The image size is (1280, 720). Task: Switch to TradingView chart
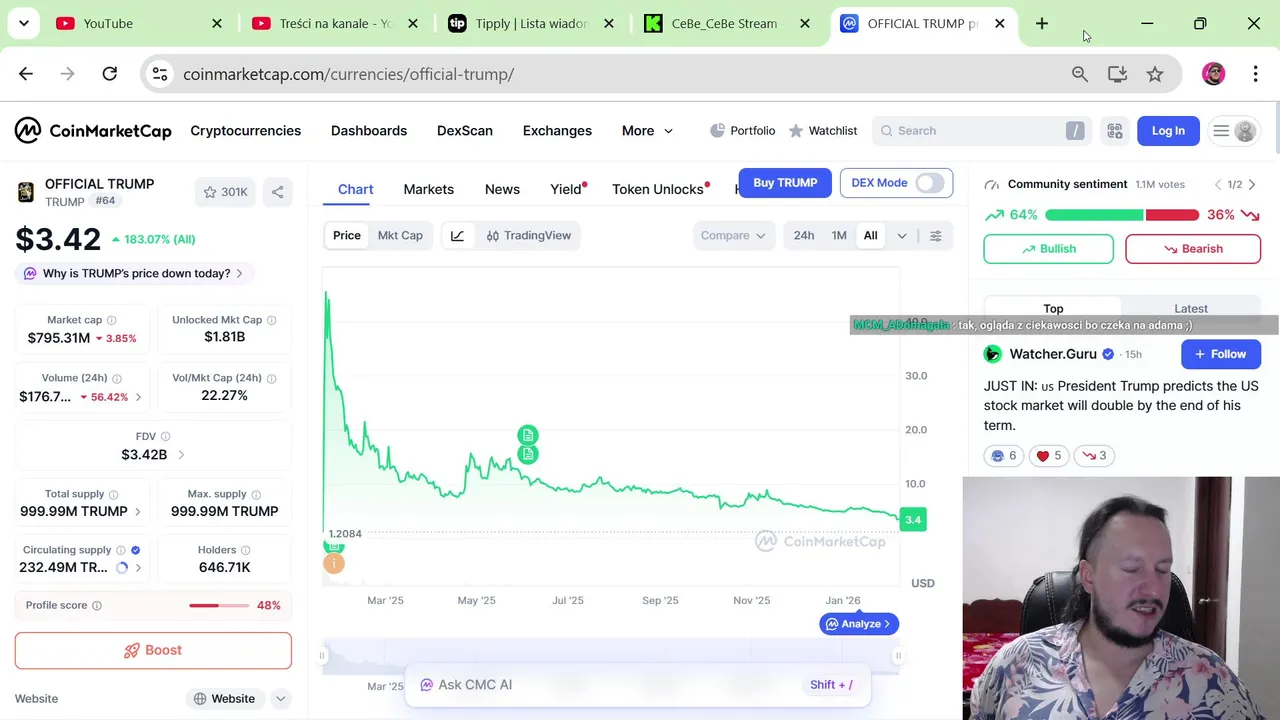529,236
